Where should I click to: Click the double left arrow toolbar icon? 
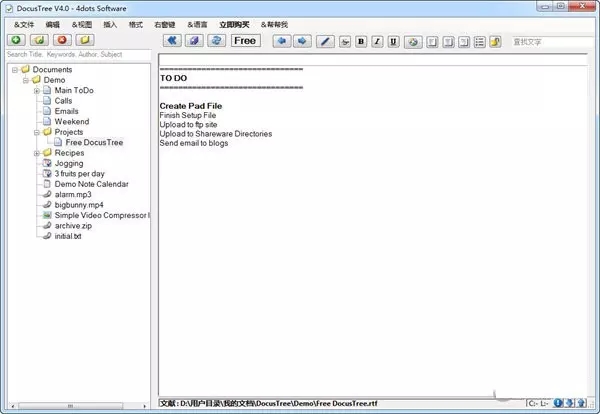coord(172,41)
